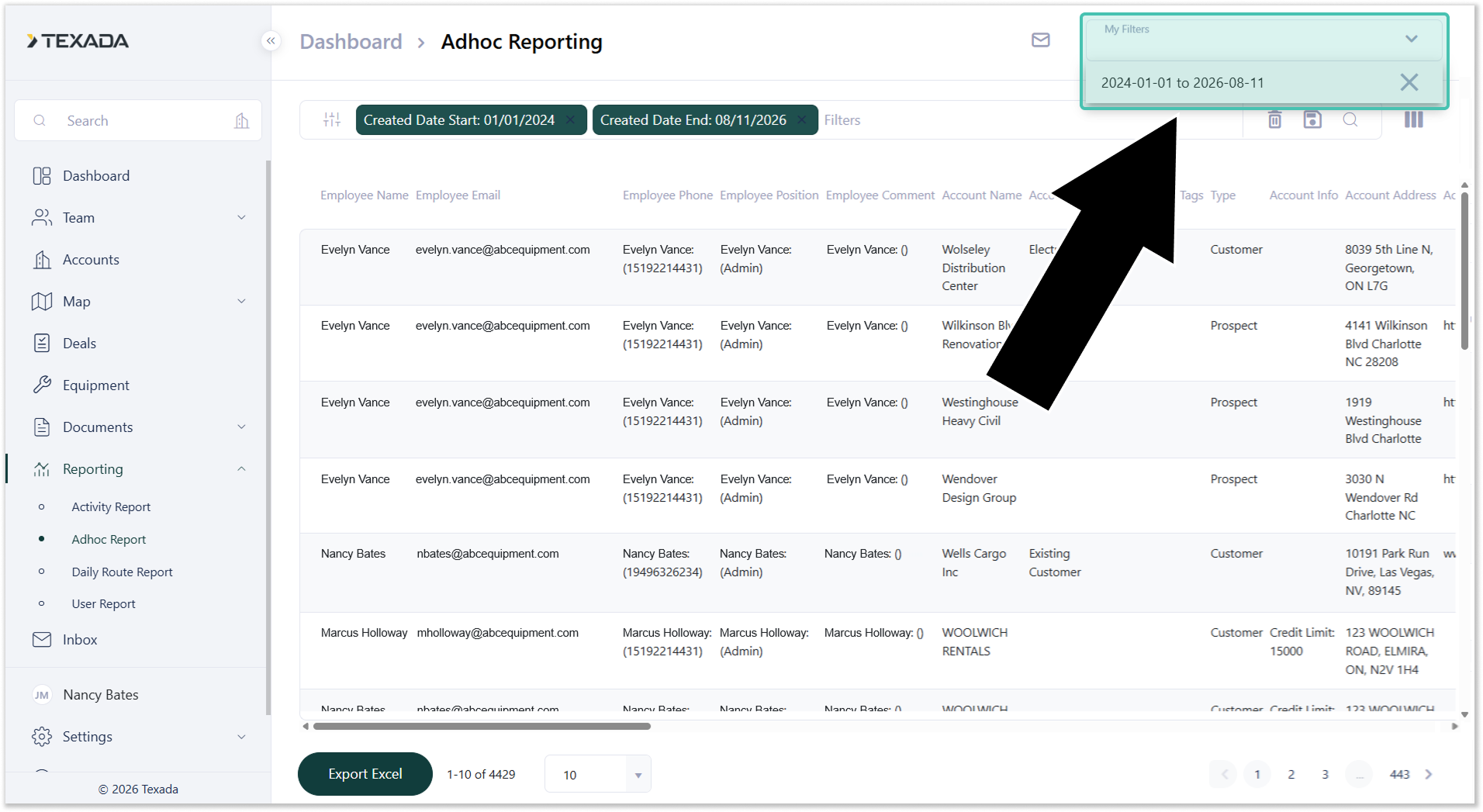Click the Map icon in sidebar
This screenshot has width=1483, height=812.
[42, 302]
